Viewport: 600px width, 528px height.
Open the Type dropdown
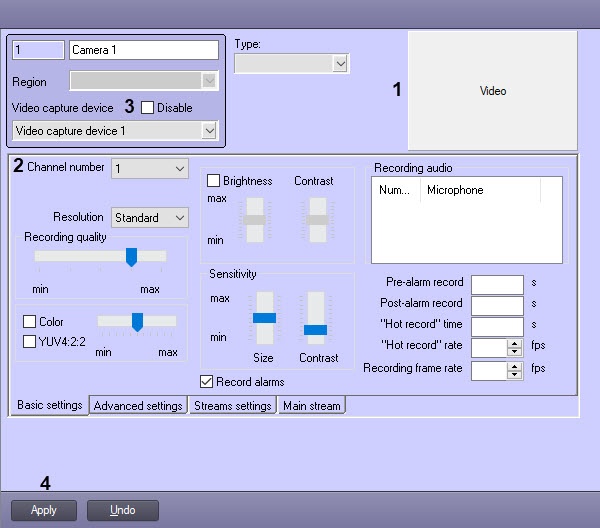pyautogui.click(x=340, y=64)
